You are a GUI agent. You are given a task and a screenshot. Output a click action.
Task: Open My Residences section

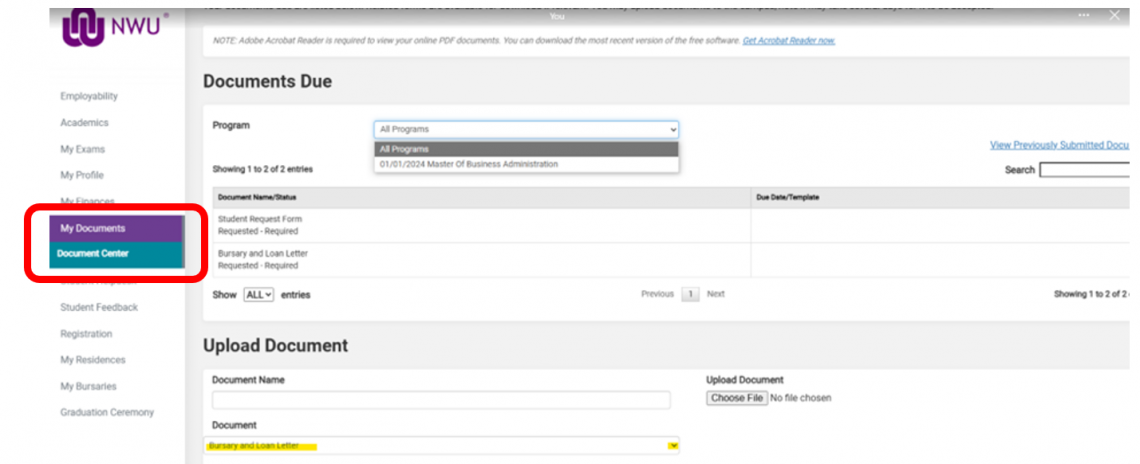pyautogui.click(x=92, y=360)
